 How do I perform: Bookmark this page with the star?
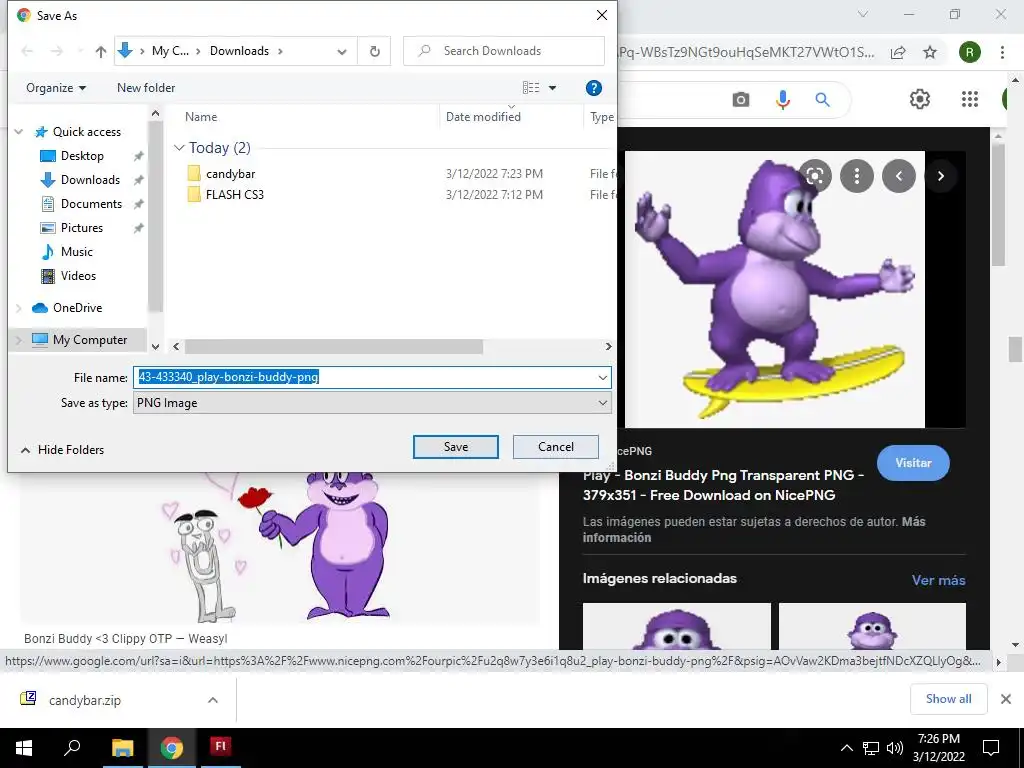point(930,53)
